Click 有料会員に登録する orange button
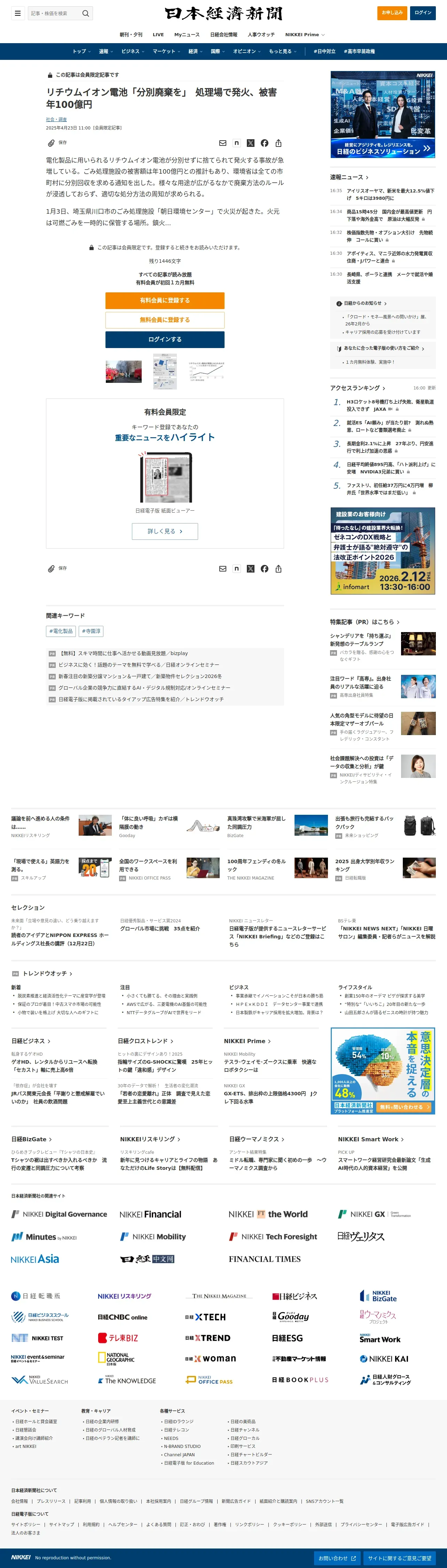Screen dimensions: 447x1568 click(164, 300)
